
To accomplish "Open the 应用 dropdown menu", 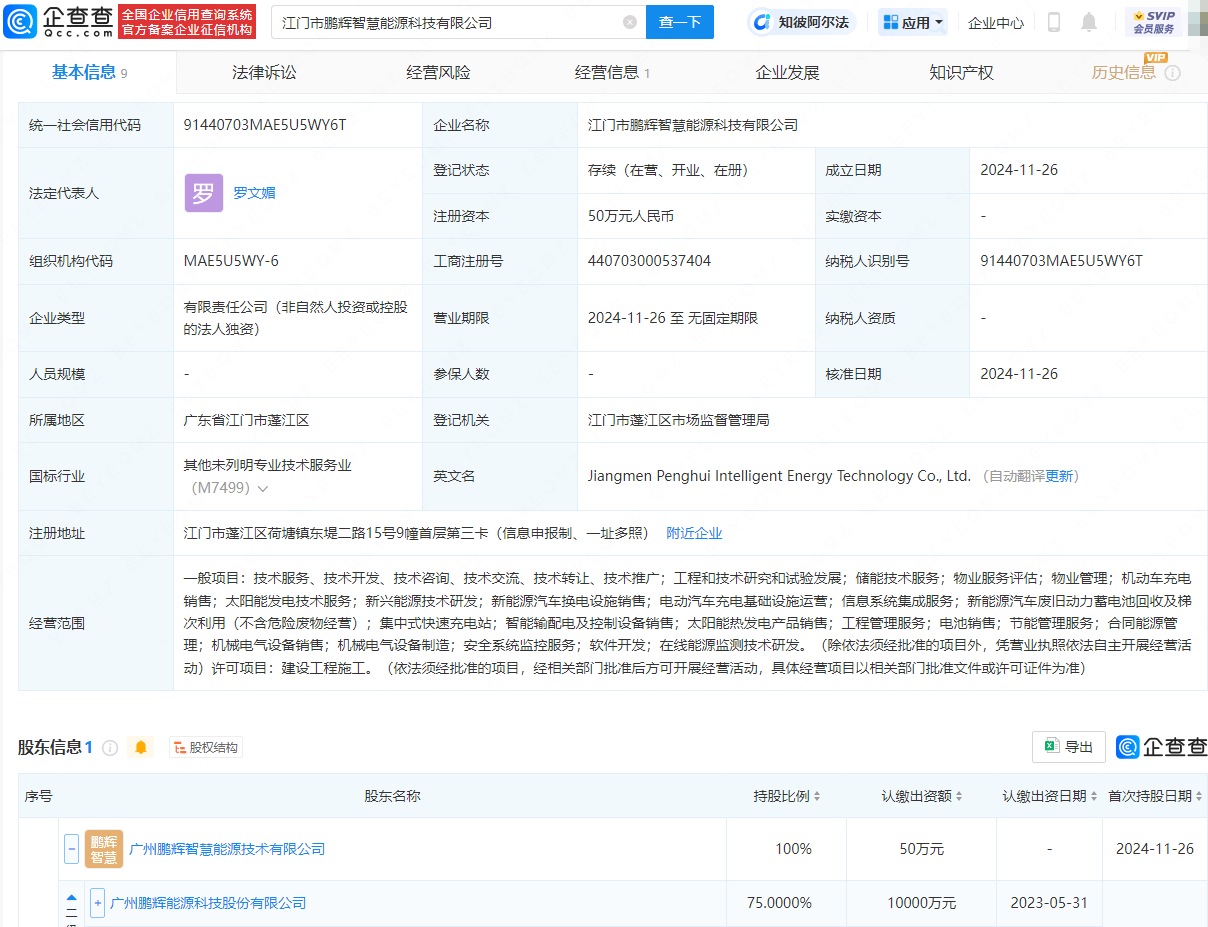I will point(913,22).
